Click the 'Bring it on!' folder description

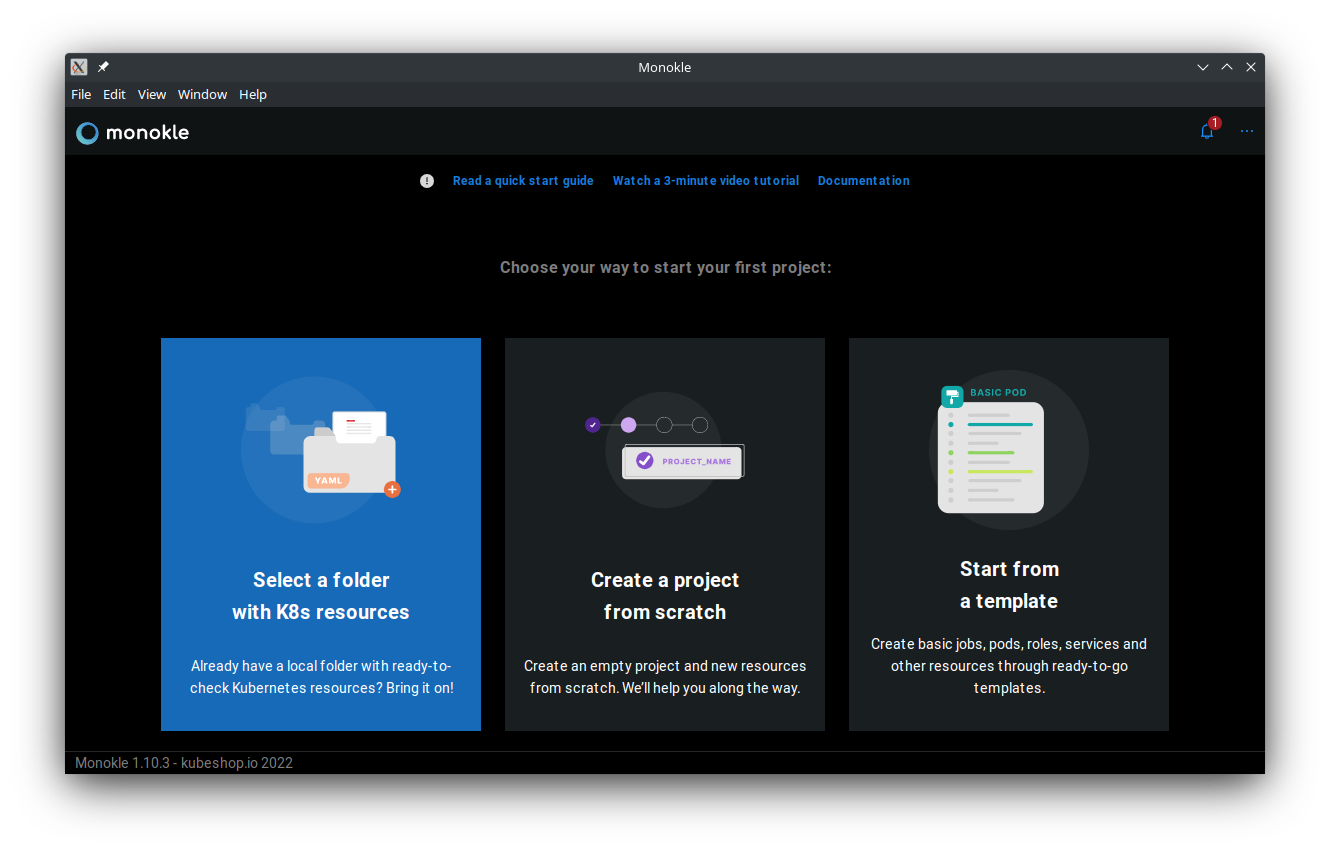point(321,677)
